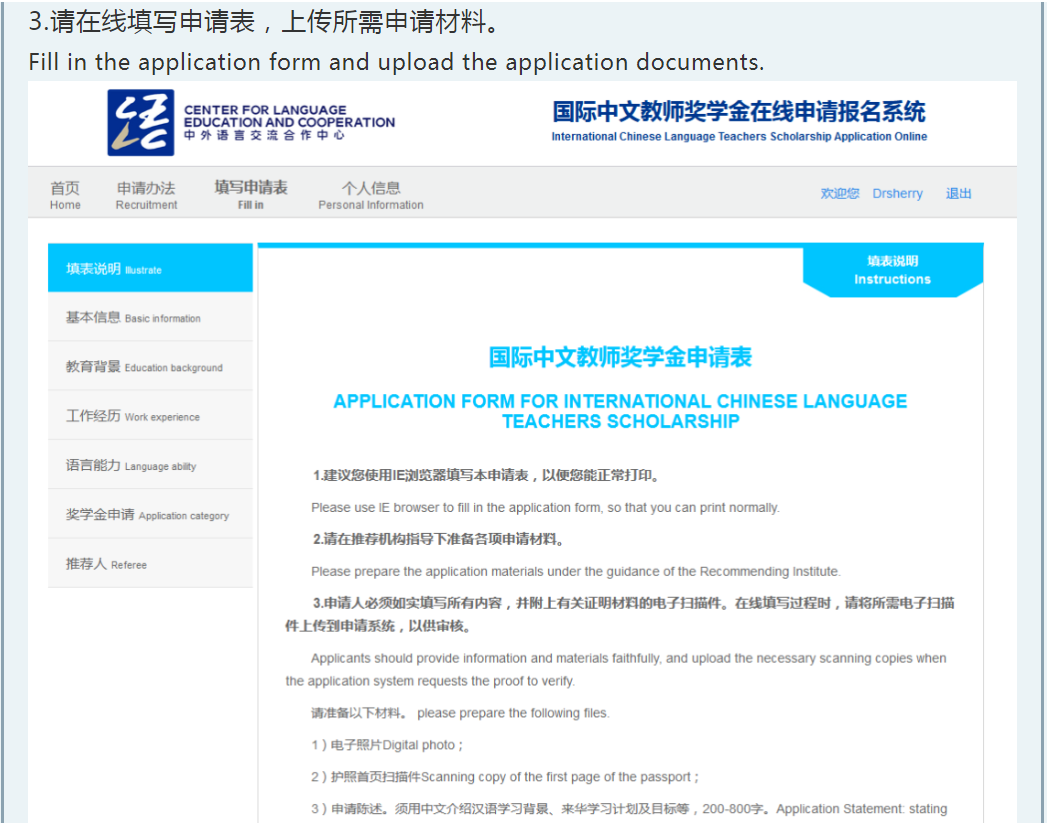Viewport: 1047px width, 823px height.
Task: Click the 填表说明 Instructions badge
Action: tap(892, 270)
